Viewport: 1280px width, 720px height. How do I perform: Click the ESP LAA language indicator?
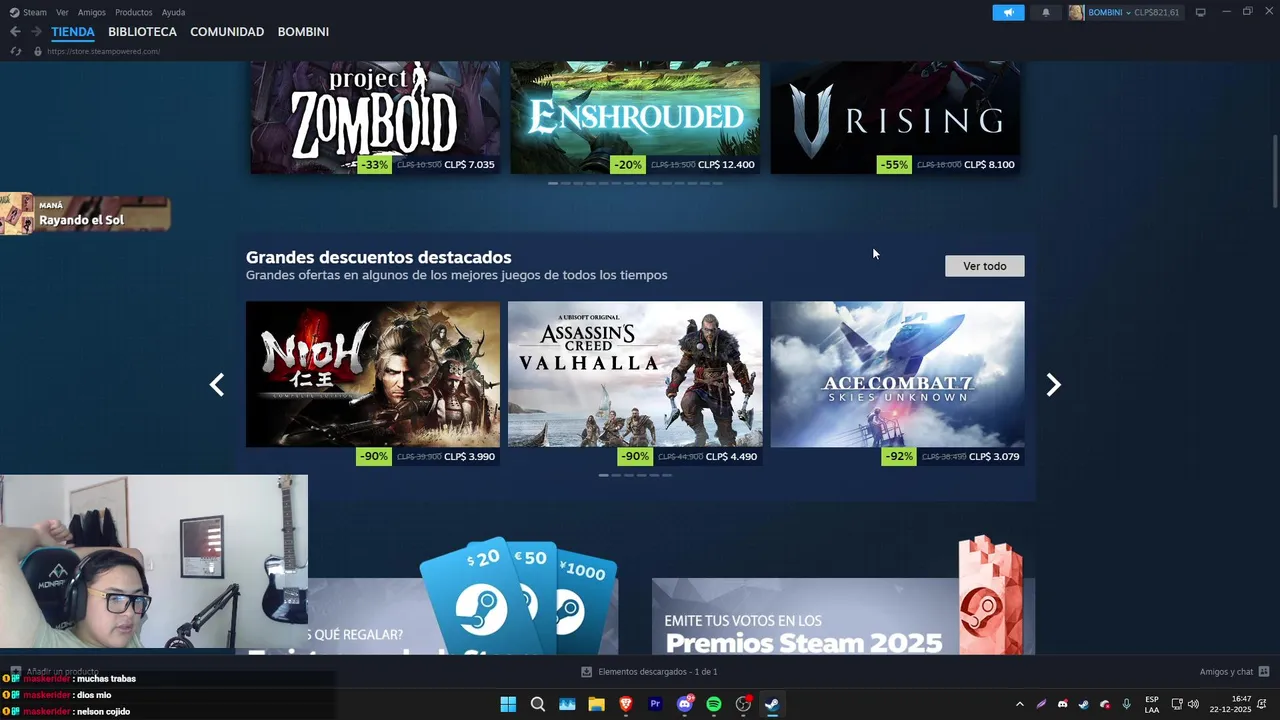click(x=1152, y=704)
